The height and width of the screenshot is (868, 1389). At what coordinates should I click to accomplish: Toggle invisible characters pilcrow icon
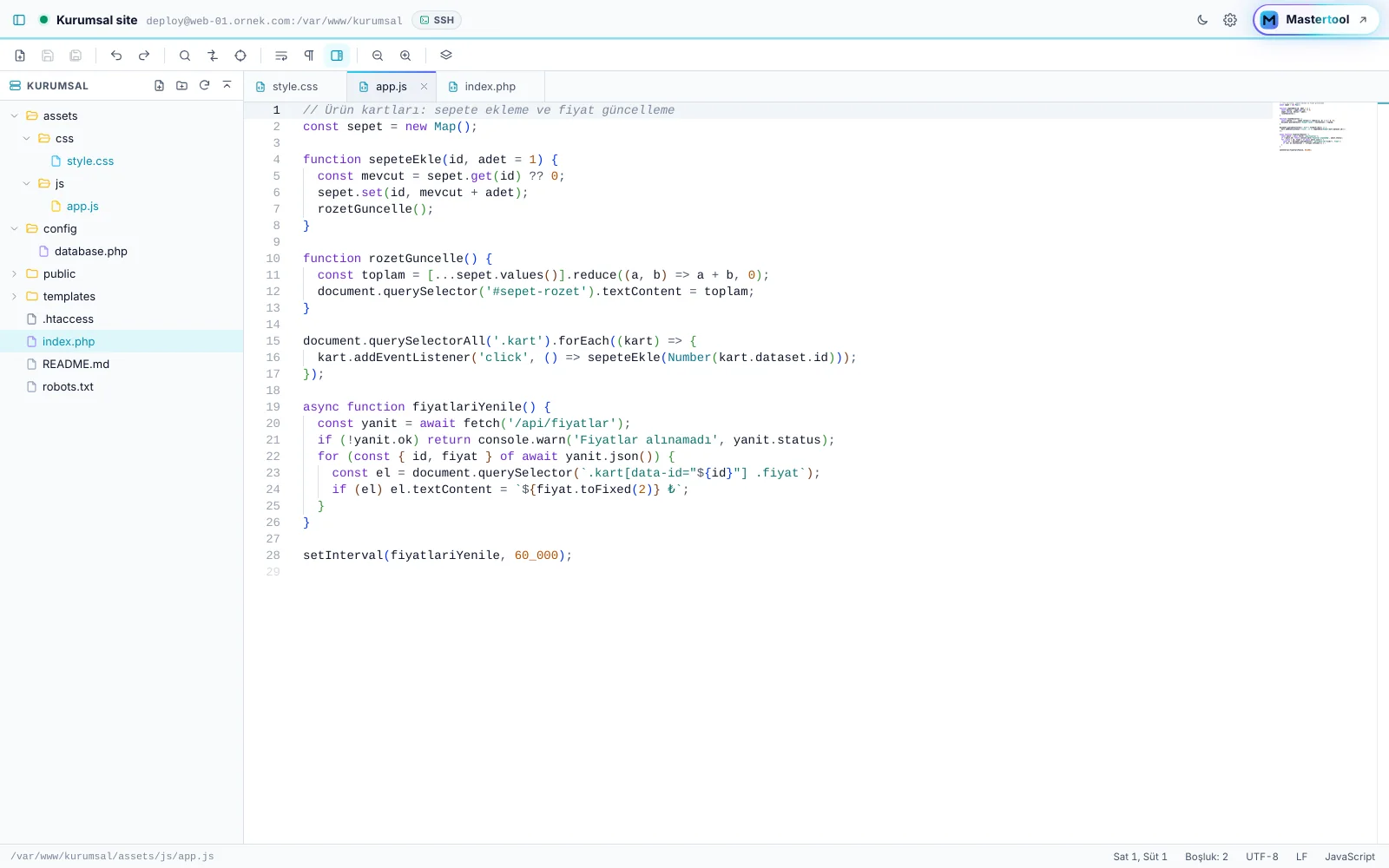(x=309, y=56)
